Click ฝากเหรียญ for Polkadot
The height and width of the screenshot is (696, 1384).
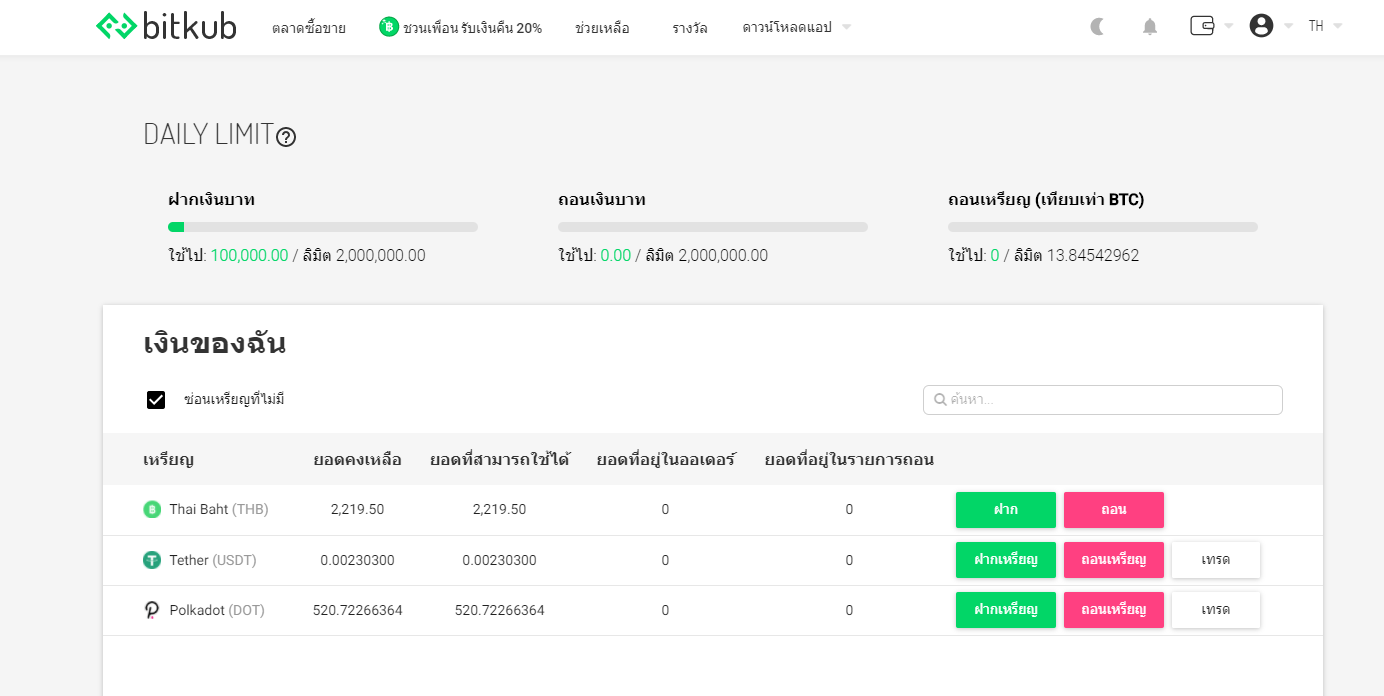coord(1006,610)
